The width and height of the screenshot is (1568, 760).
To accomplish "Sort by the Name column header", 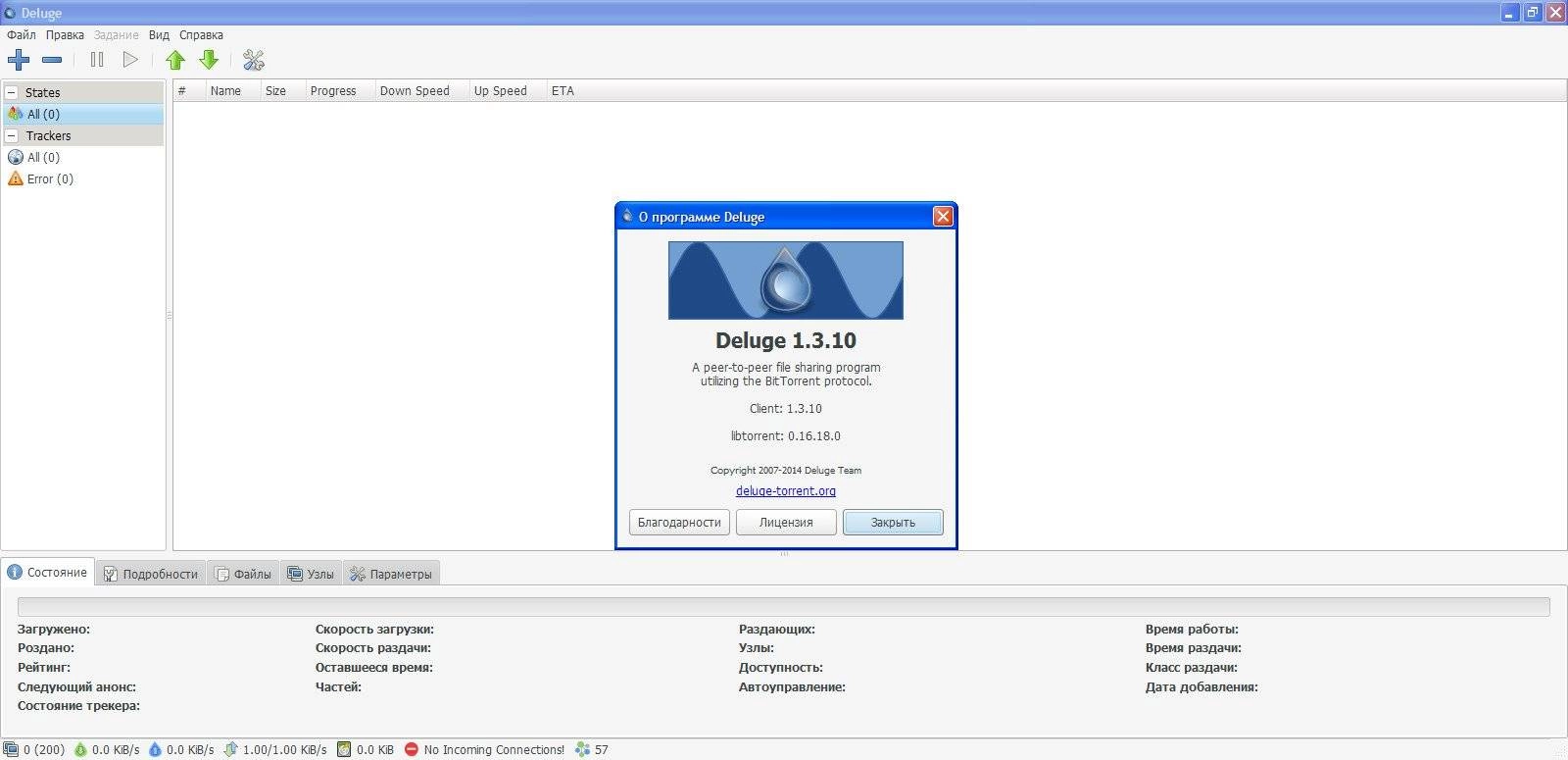I will coord(232,90).
